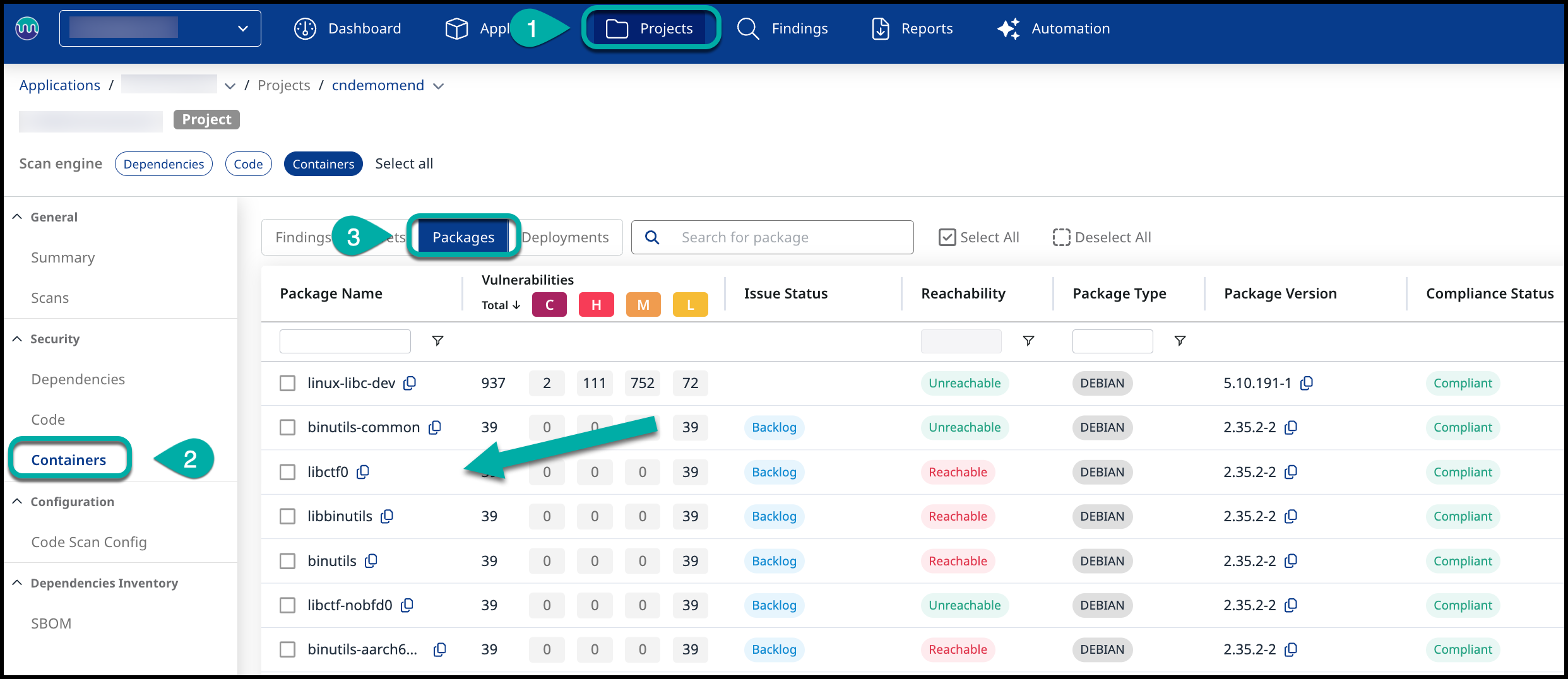Copy the libbinutils package name
Image resolution: width=1568 pixels, height=679 pixels.
(387, 516)
